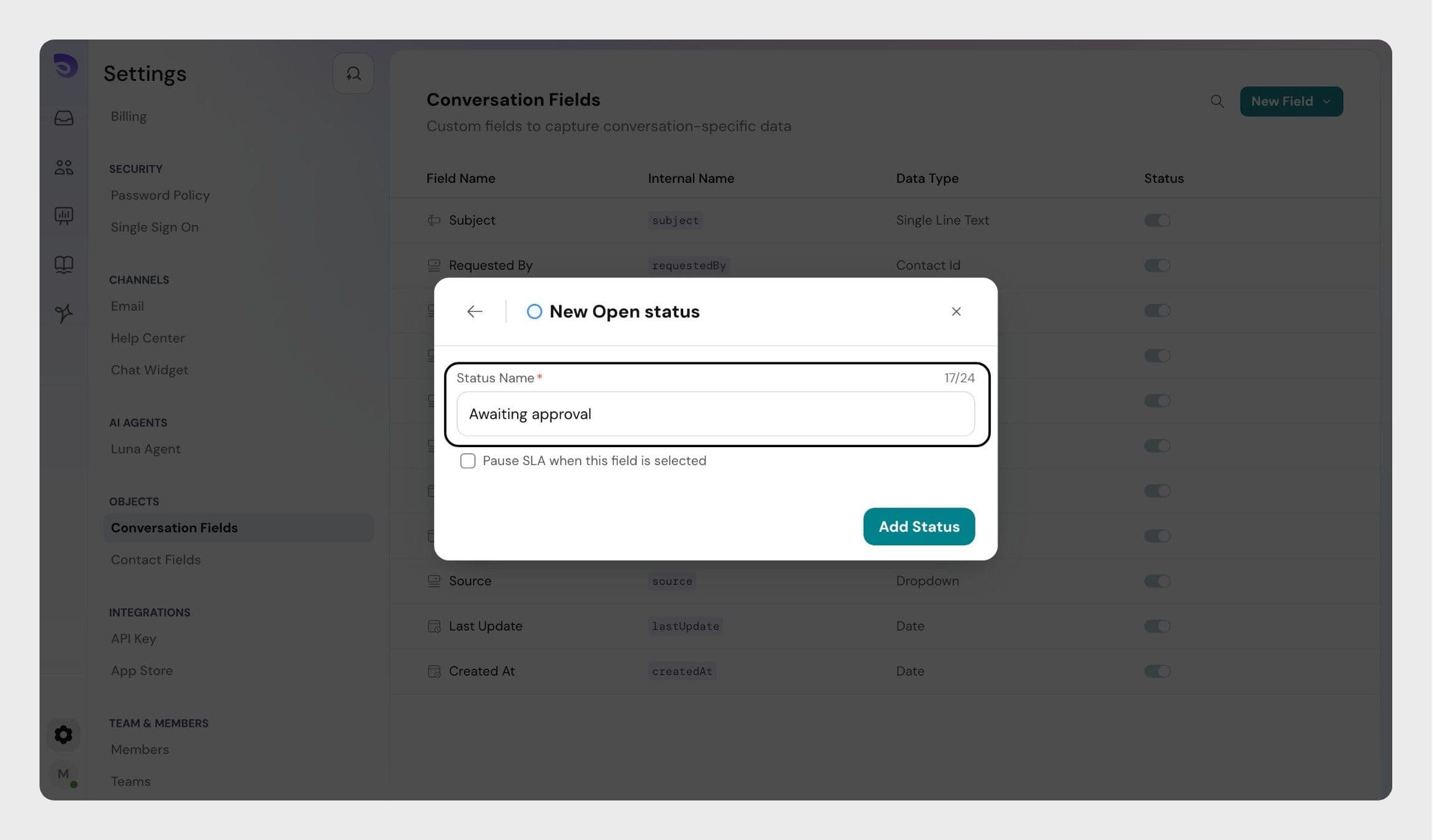Check Pause SLA when this field is selected
The height and width of the screenshot is (840, 1433).
(x=468, y=461)
